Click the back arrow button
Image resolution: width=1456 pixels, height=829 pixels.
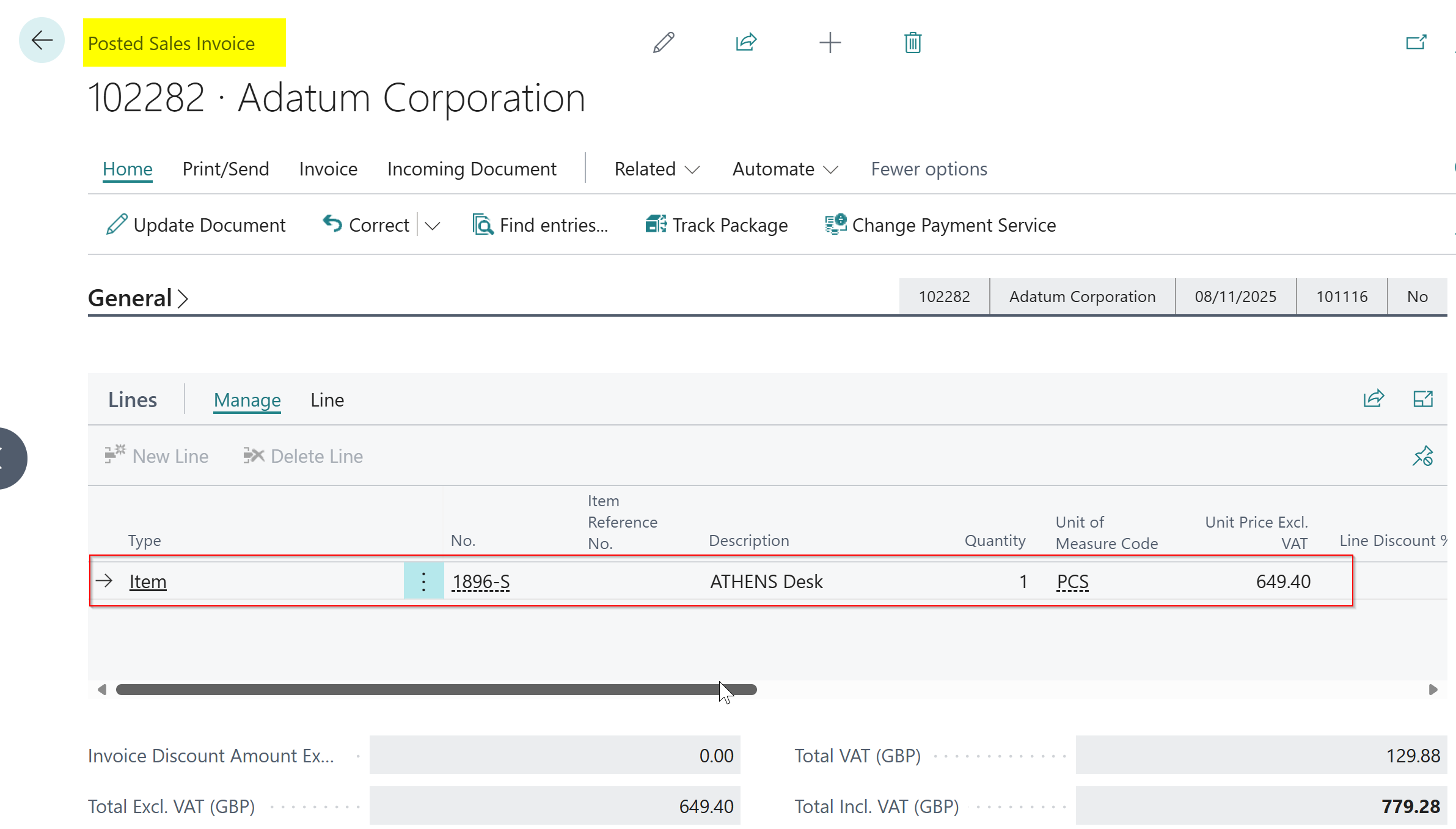coord(42,41)
